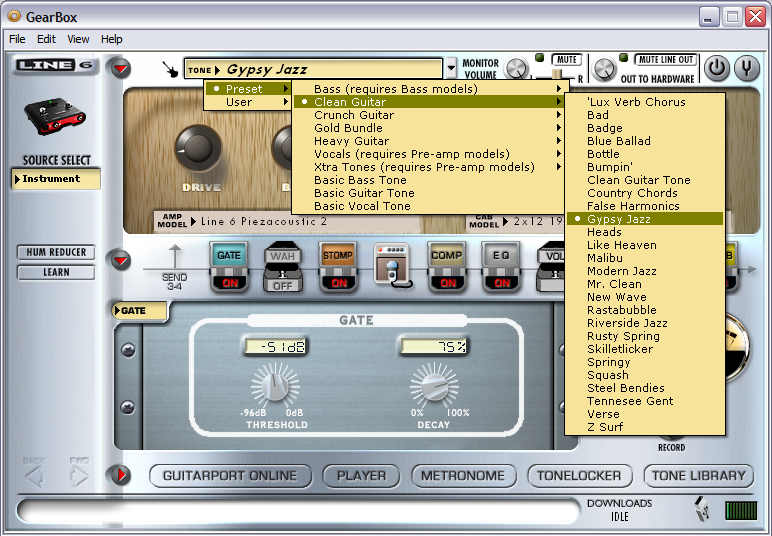Switch the Wah pedal on
Screen dimensions: 772x536
click(283, 283)
